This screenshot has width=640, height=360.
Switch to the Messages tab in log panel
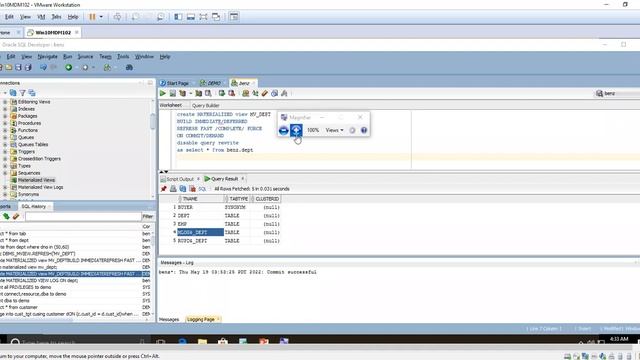[x=169, y=319]
